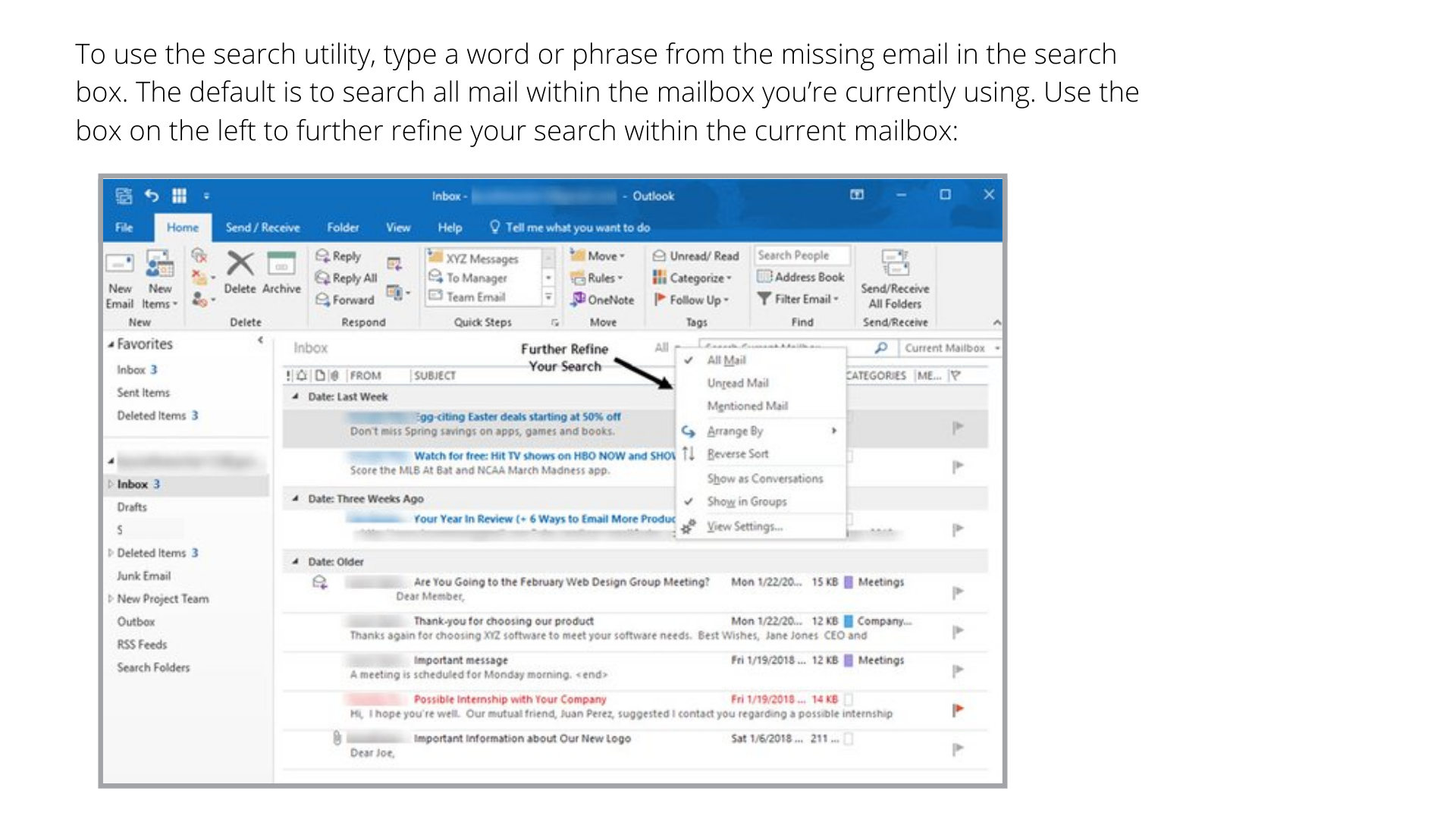Click the New Email icon
Screen dimensions: 1456x819
tap(120, 265)
